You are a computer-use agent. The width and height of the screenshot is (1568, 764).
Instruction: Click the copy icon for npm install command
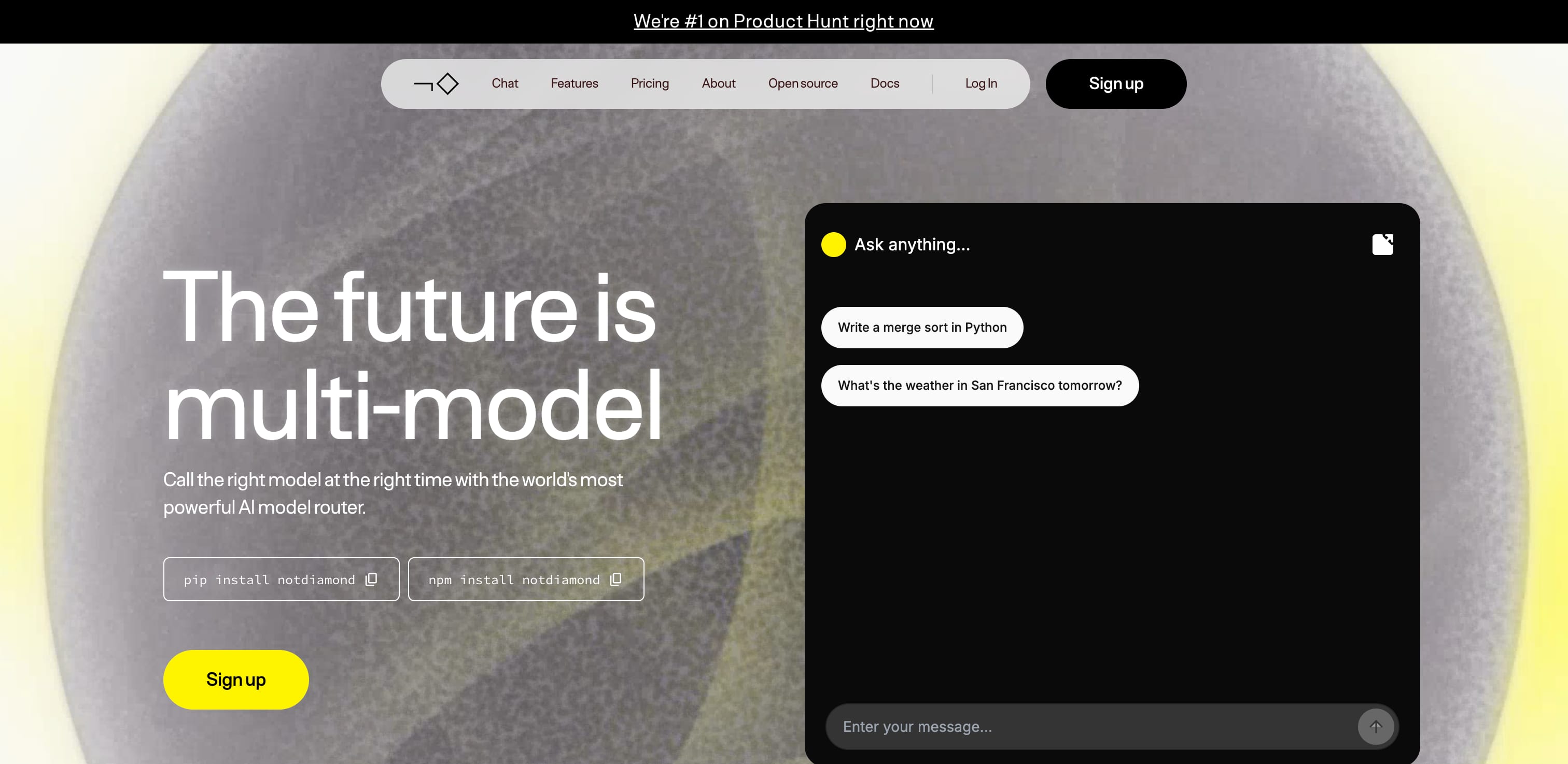617,579
